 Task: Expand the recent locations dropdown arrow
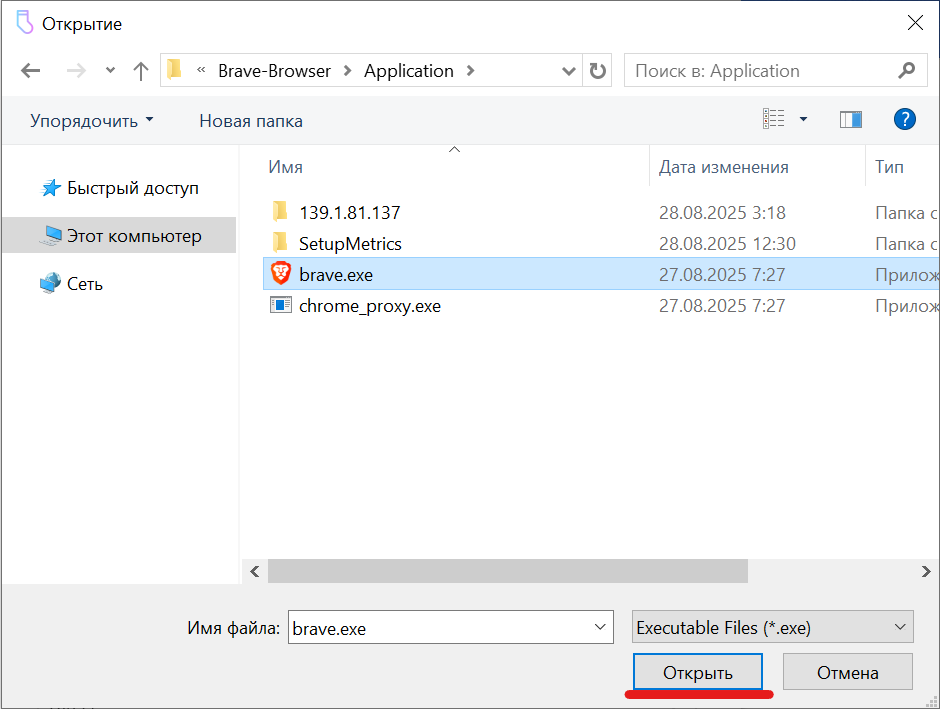pyautogui.click(x=110, y=71)
